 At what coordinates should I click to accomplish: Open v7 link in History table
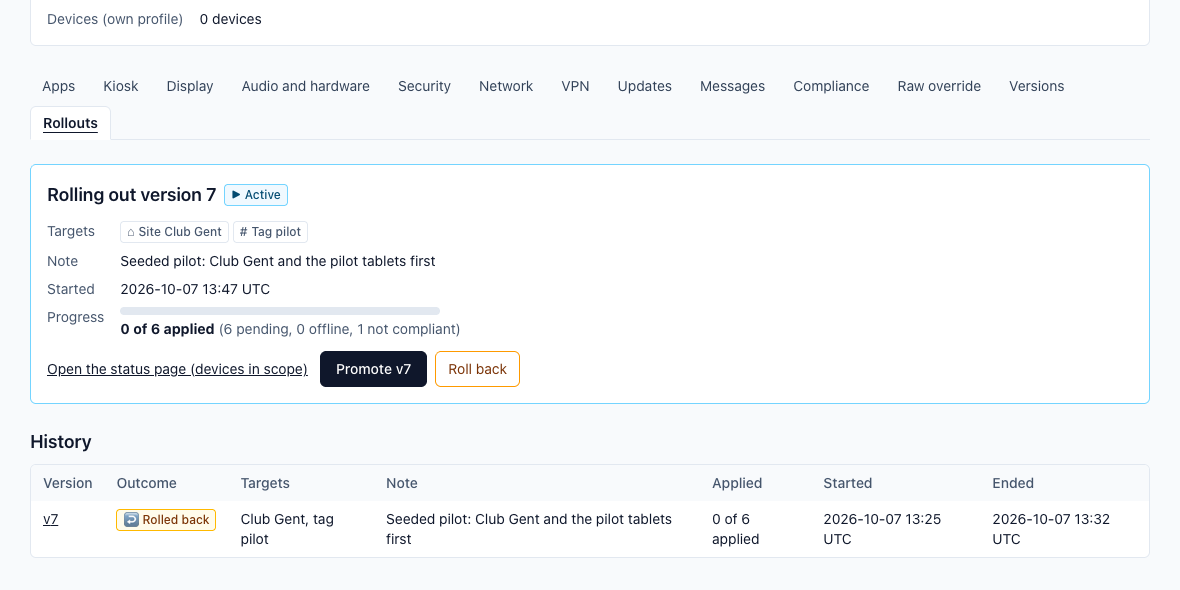50,519
